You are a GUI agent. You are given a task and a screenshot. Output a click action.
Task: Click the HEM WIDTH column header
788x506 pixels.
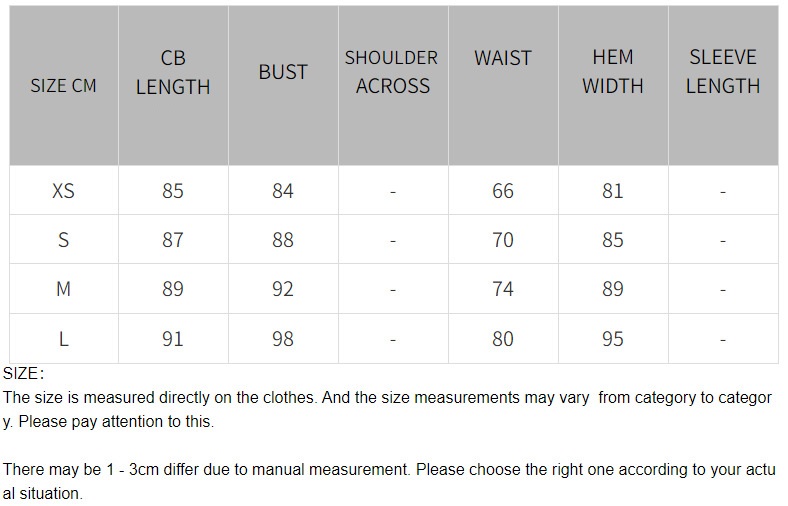click(x=613, y=72)
